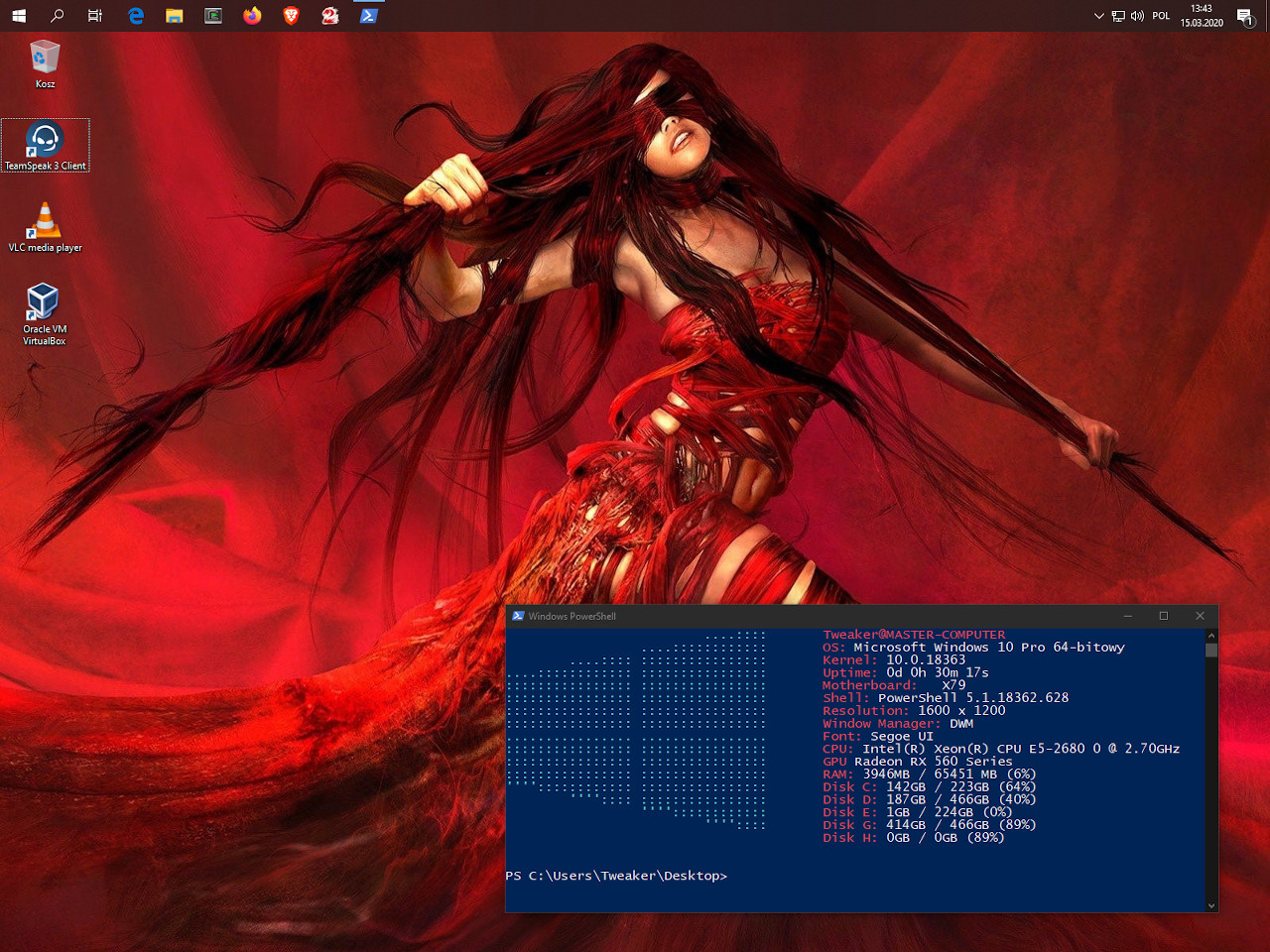Maximize the Windows PowerShell window
1270x952 pixels.
[1164, 616]
